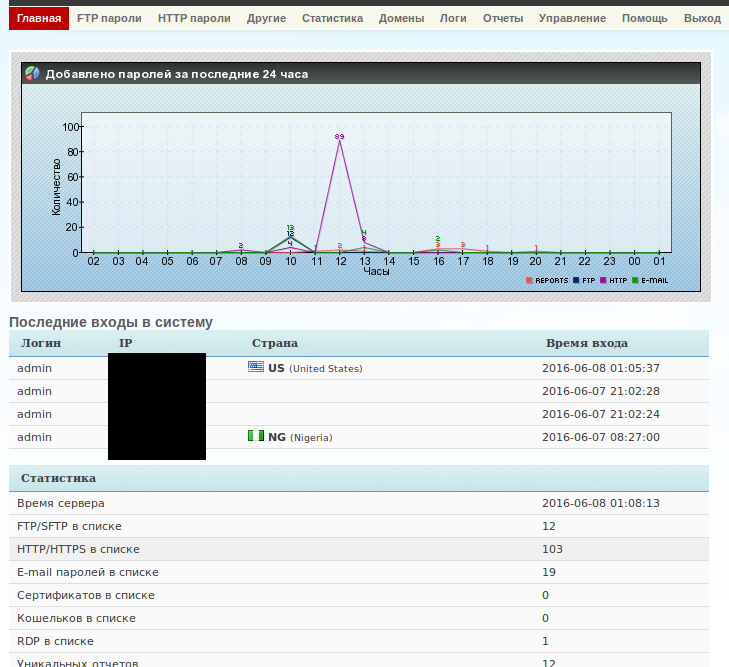Open the FTP пароли menu item
The image size is (729, 667).
pos(109,19)
